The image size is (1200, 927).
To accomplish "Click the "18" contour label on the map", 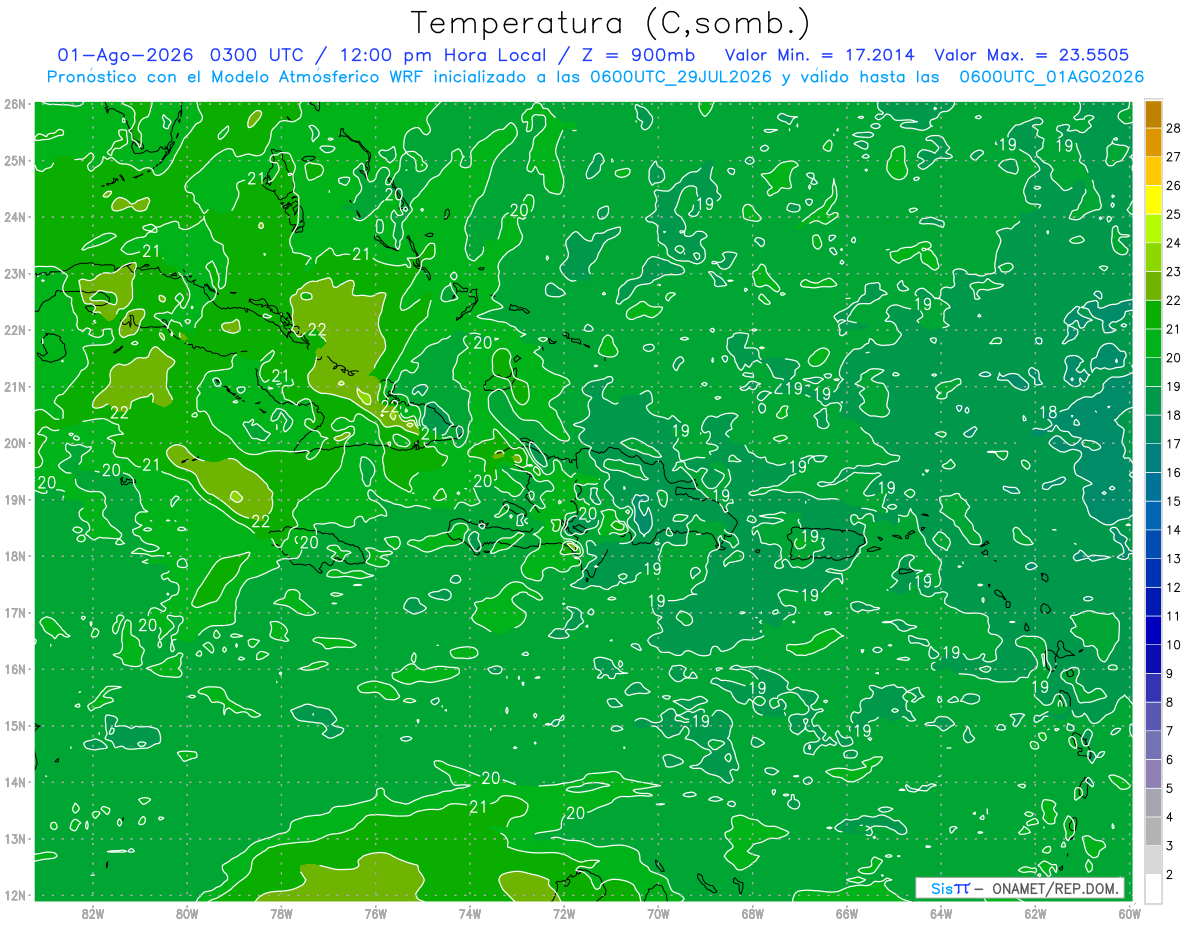I will pyautogui.click(x=1048, y=412).
